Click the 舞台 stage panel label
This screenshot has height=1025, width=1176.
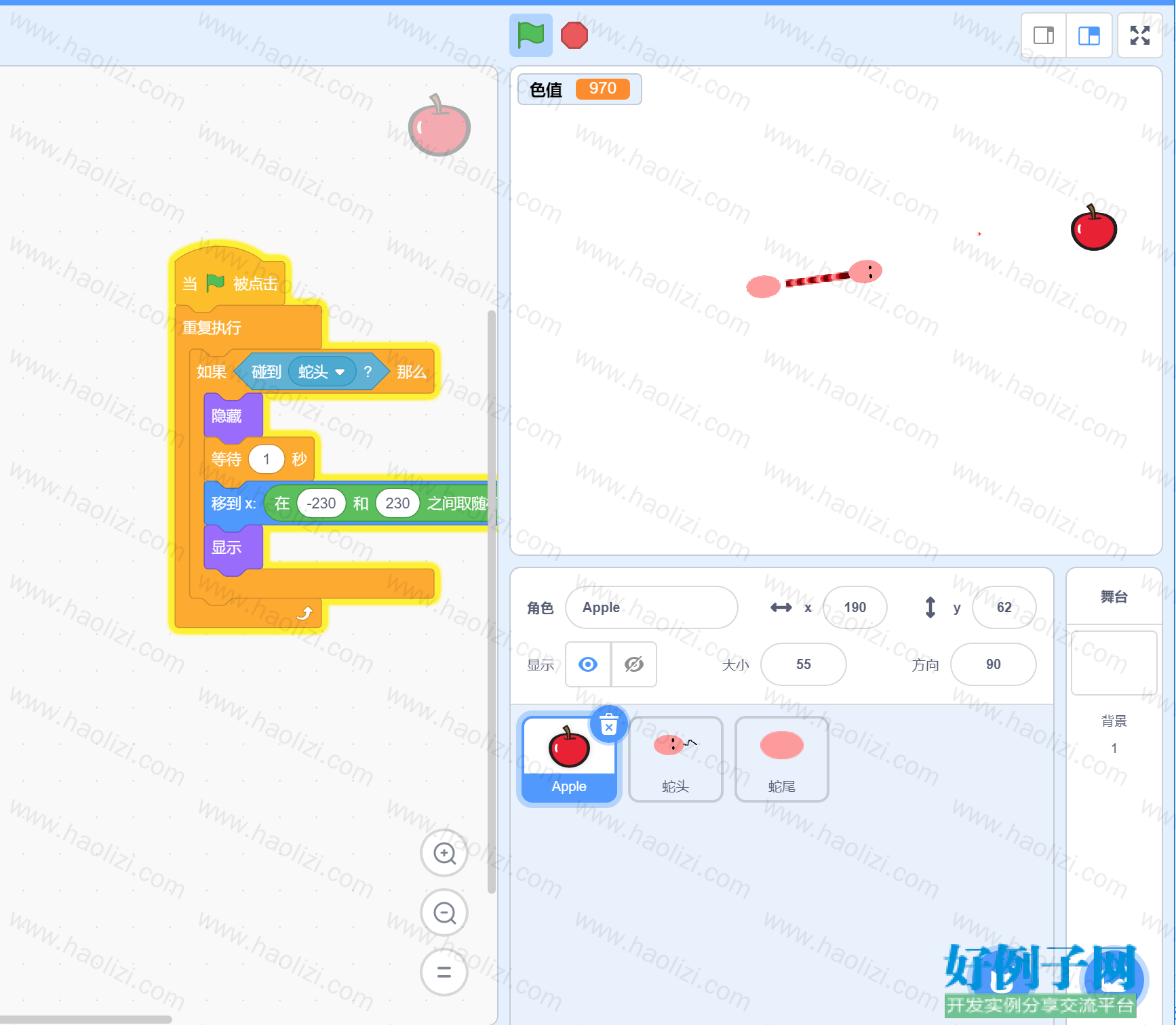coord(1114,597)
